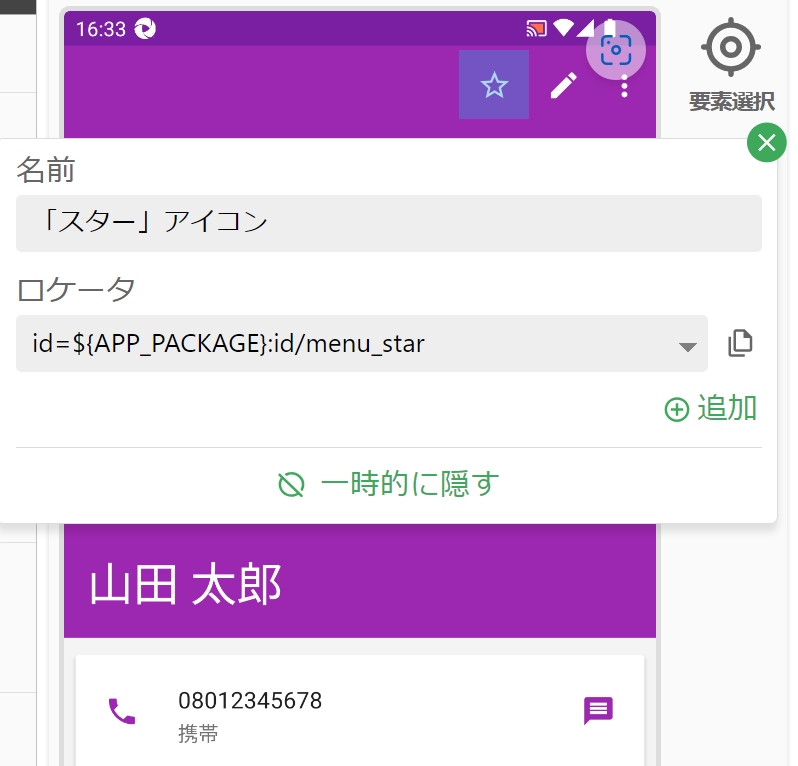
Task: Open the ロケータ locator dropdown
Action: point(362,344)
